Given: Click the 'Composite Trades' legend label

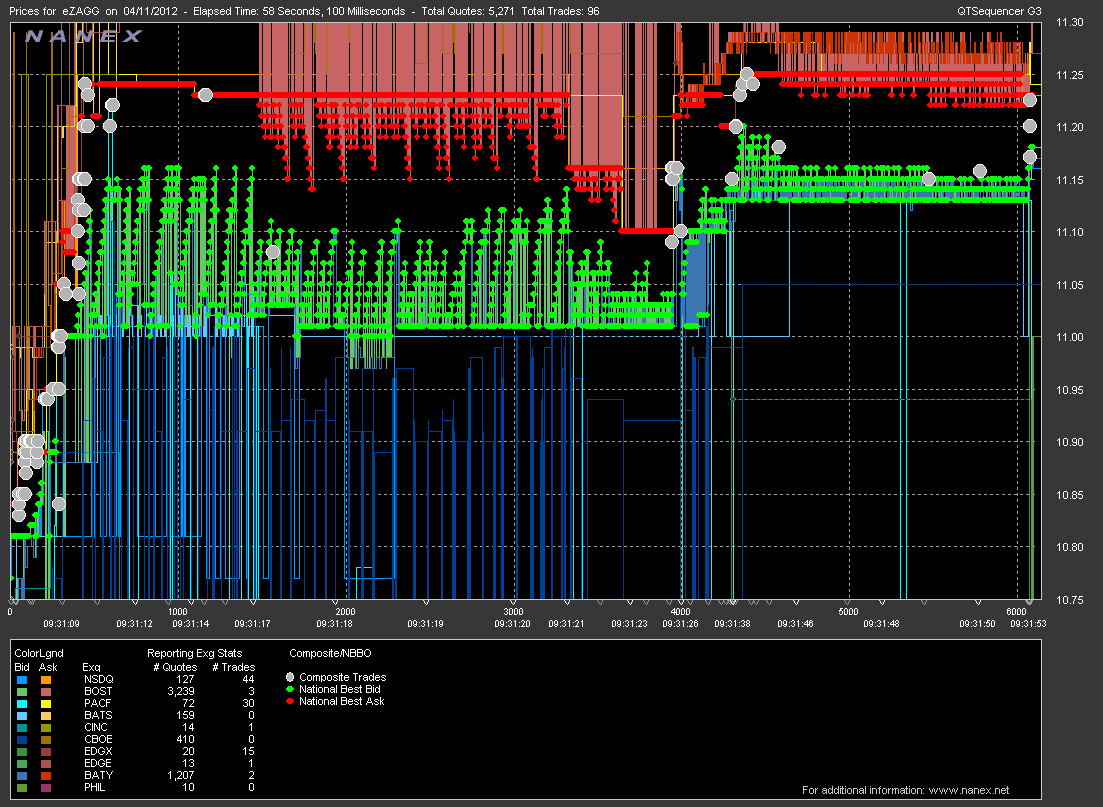Looking at the screenshot, I should (343, 677).
